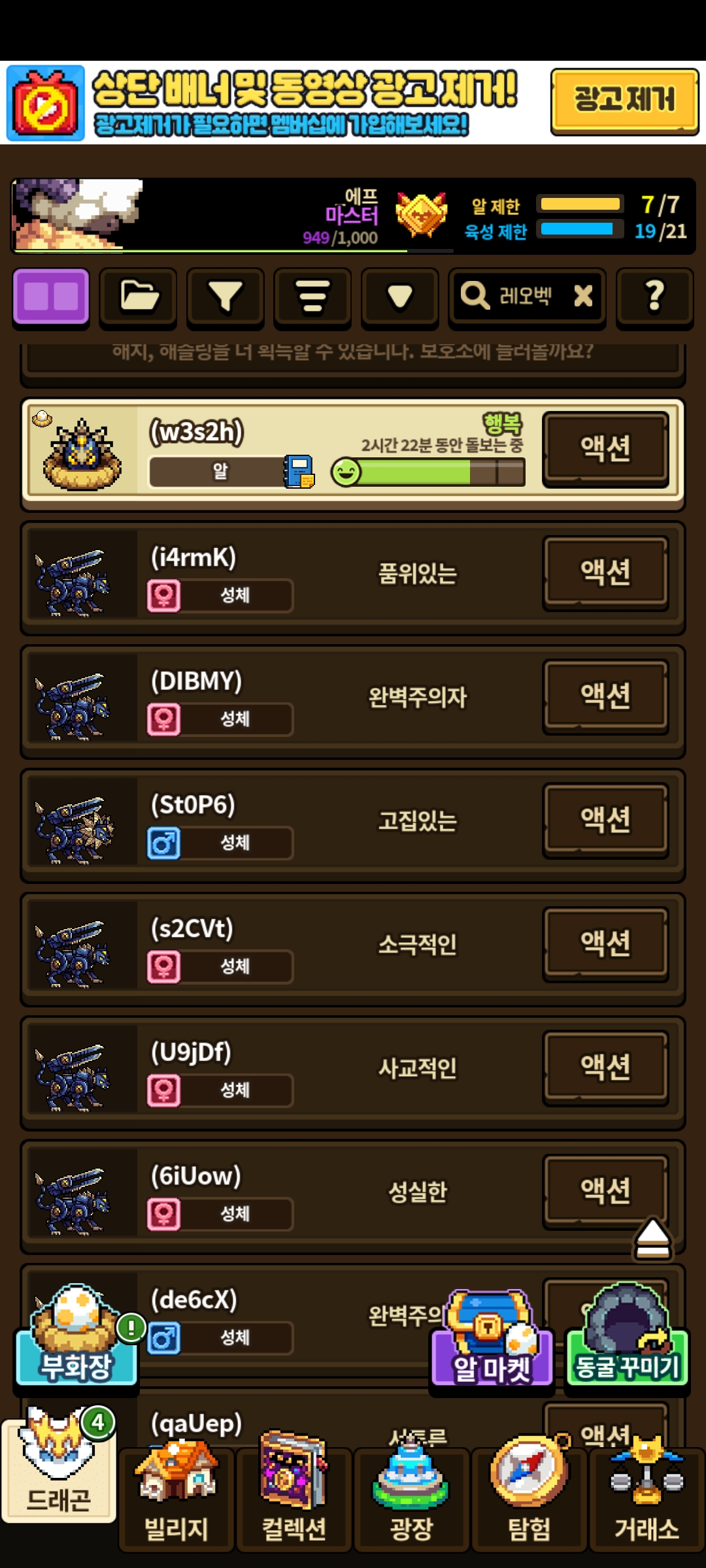Click the 광고제거 ad removal button
The image size is (706, 1568).
[x=625, y=101]
